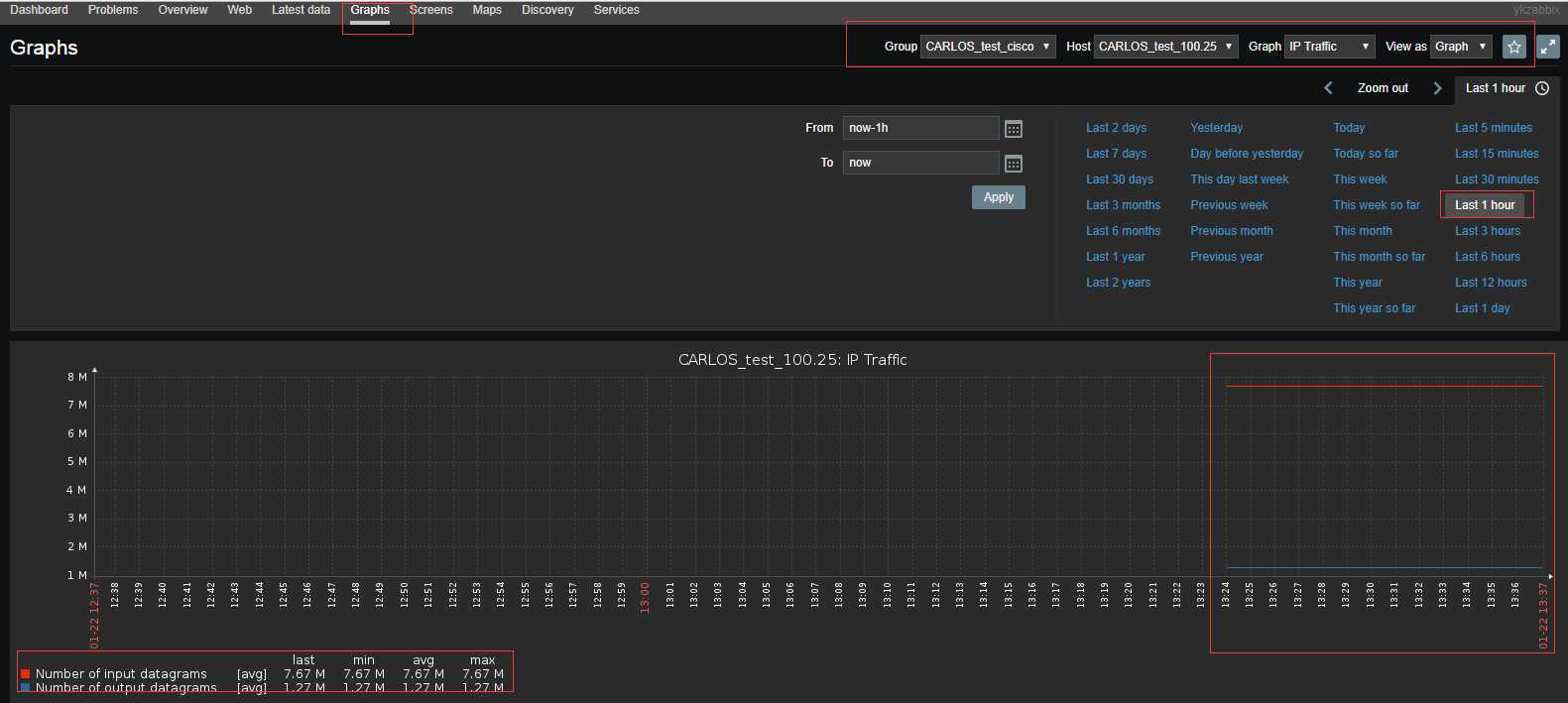Select This month so far range
Screen dimensions: 1568x703
tap(1379, 257)
